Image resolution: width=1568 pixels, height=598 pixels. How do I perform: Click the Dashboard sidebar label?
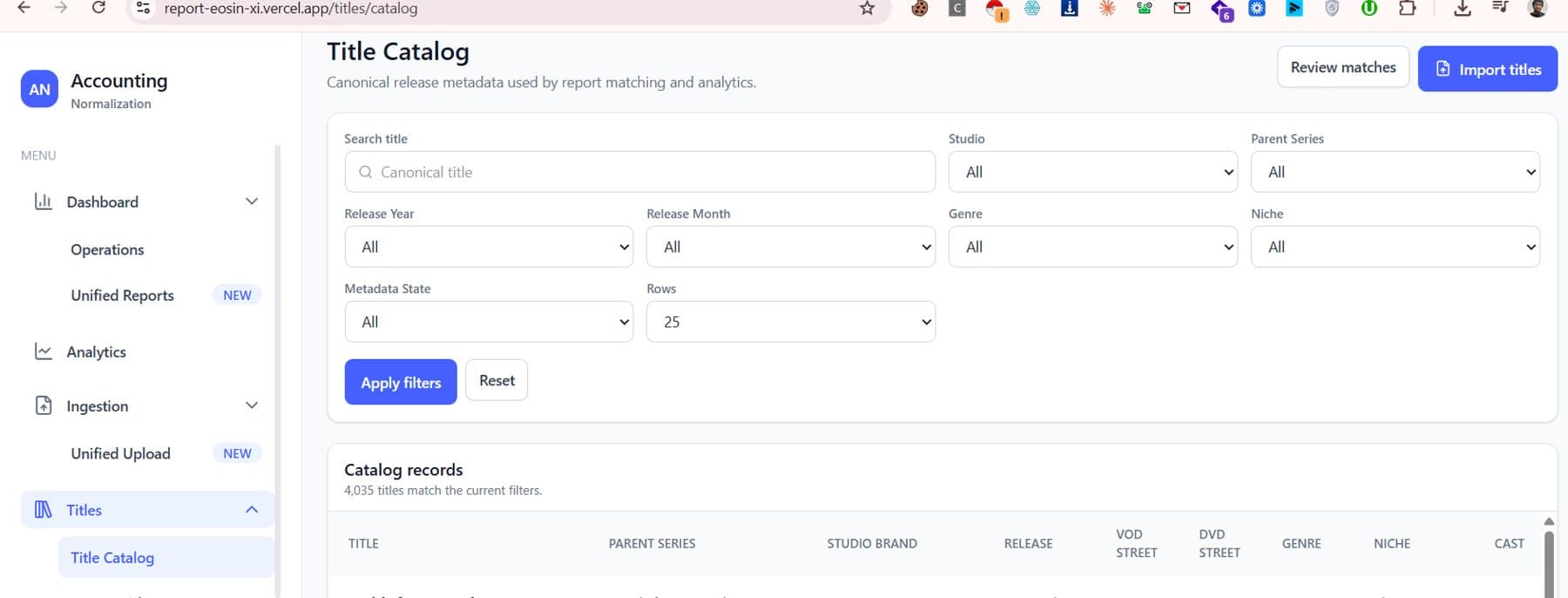[x=102, y=201]
